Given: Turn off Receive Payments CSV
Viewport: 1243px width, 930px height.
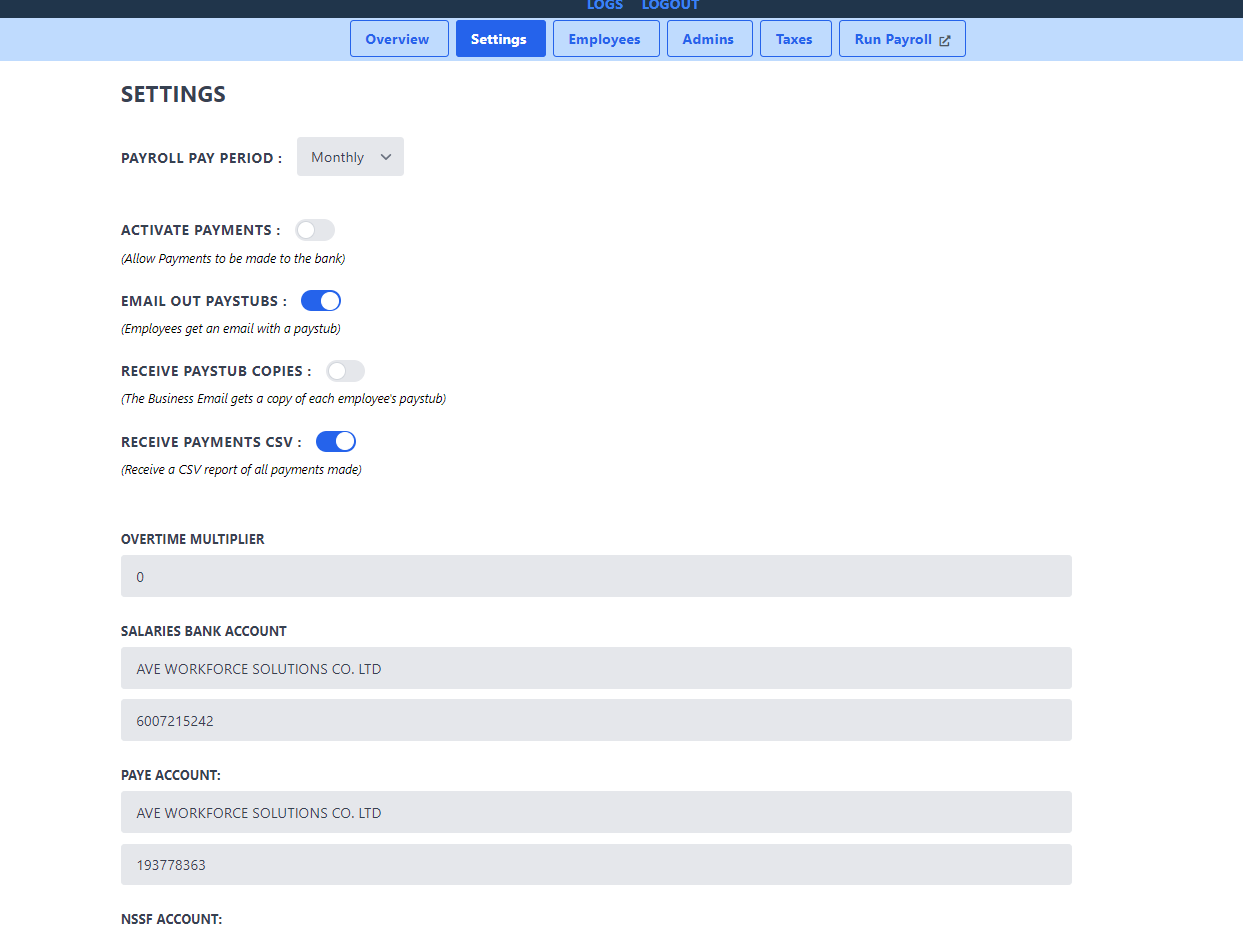Looking at the screenshot, I should [x=335, y=441].
